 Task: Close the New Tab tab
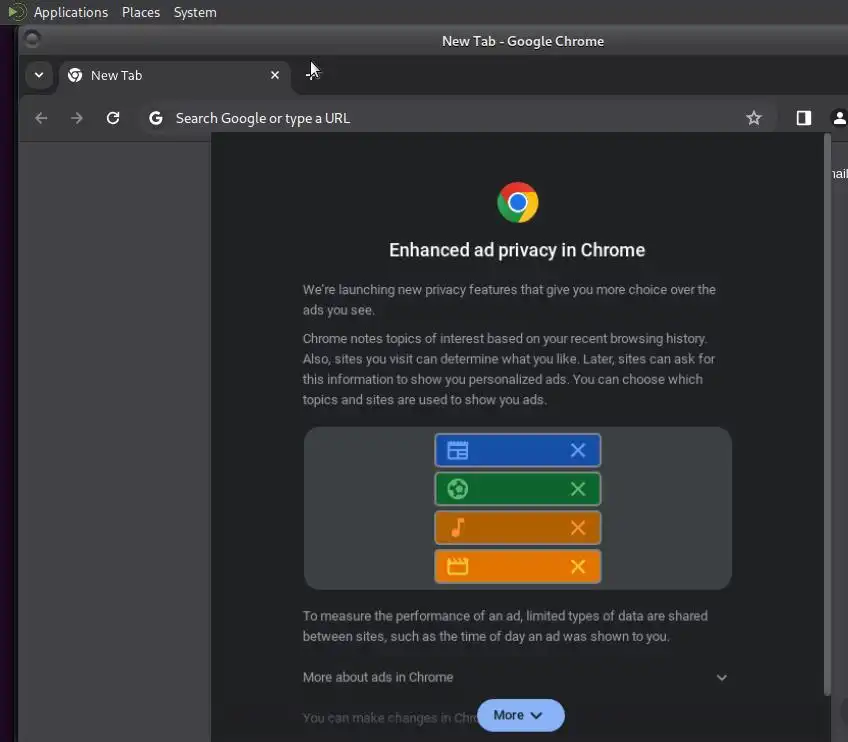click(275, 75)
